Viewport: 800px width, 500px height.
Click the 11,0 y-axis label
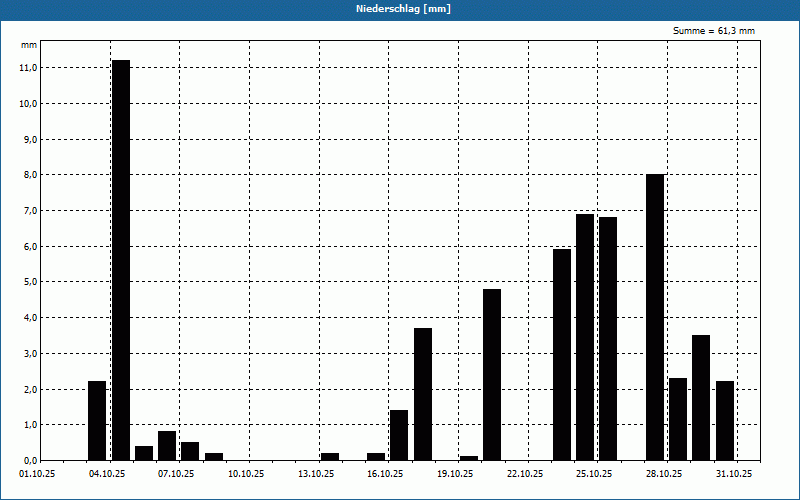click(28, 68)
